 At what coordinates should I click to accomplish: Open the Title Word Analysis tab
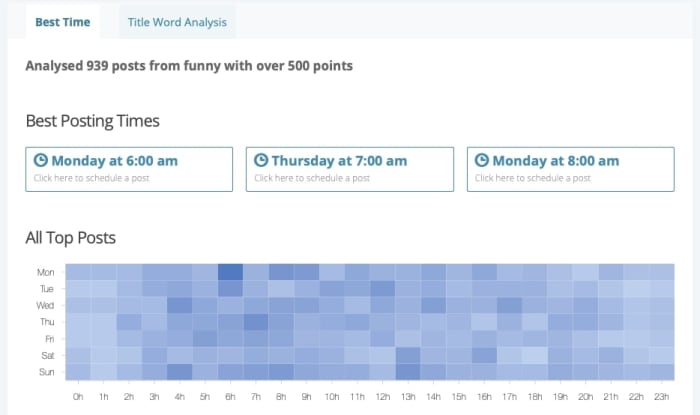coord(177,21)
